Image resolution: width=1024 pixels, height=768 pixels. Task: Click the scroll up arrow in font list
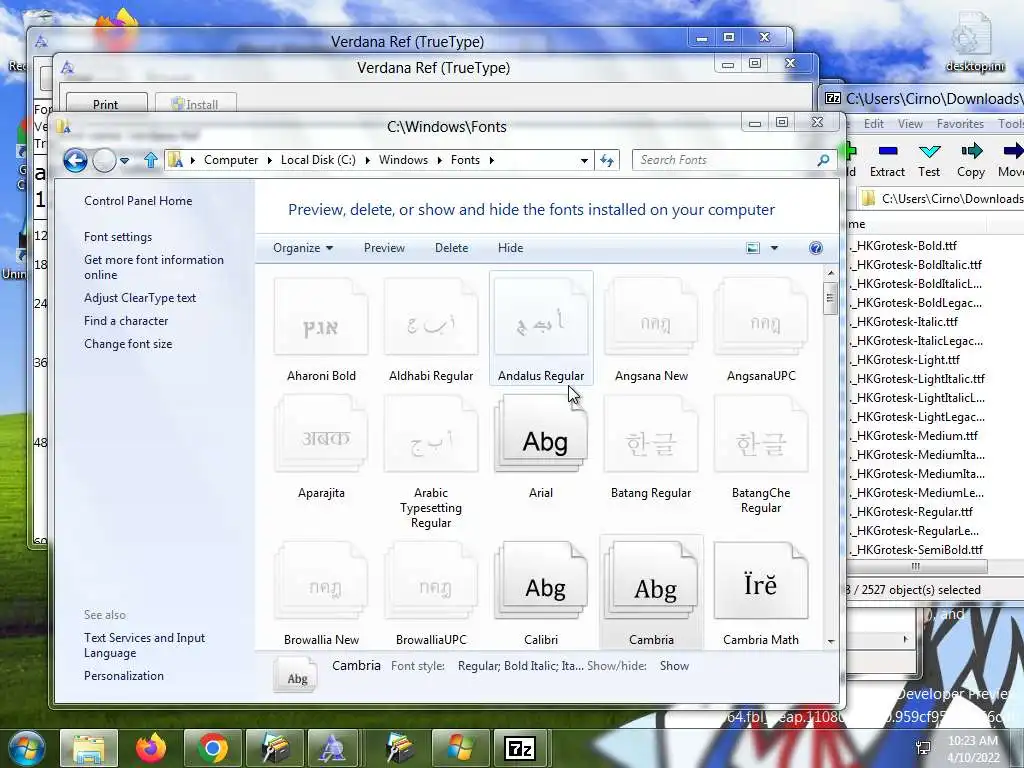coord(831,273)
